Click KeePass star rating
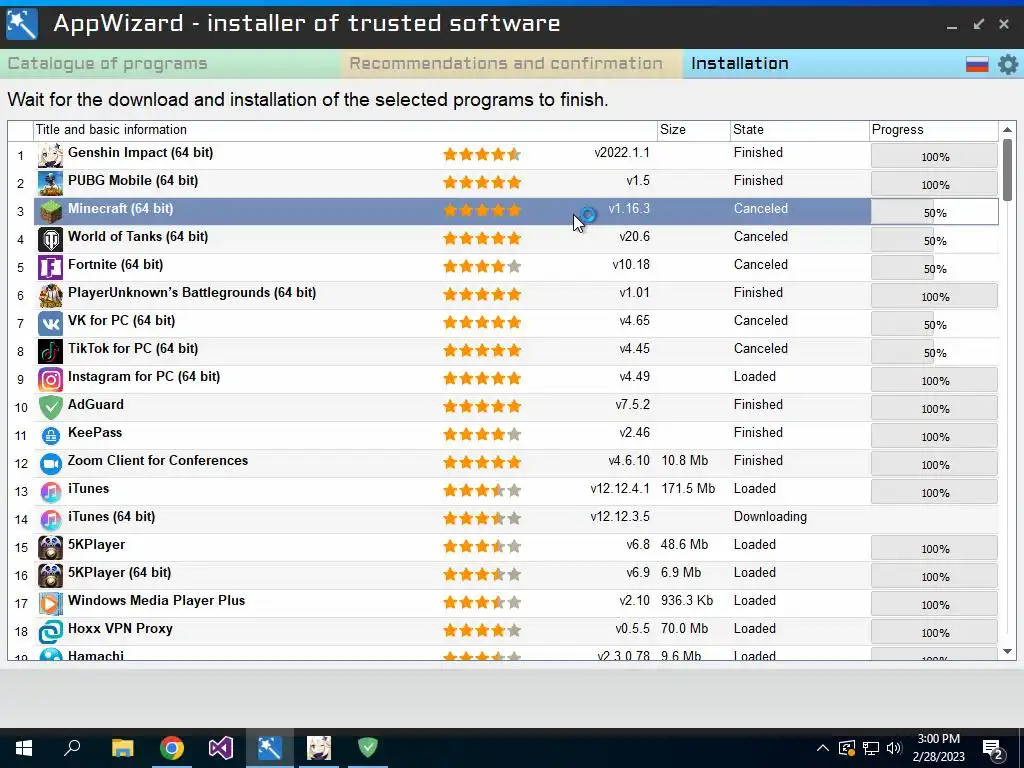The image size is (1024, 768). [x=482, y=434]
